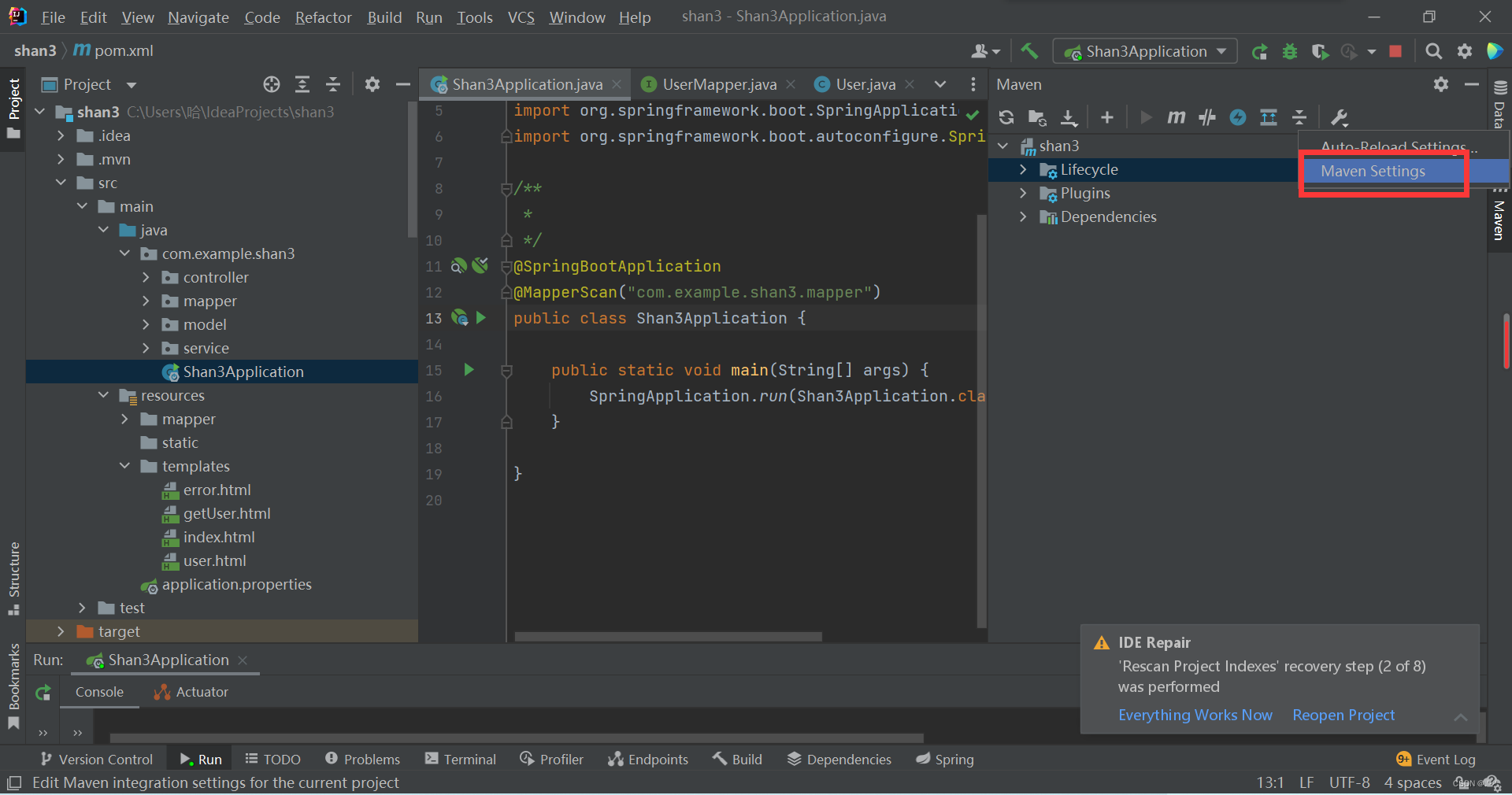
Task: Open Search Everywhere magnifier icon
Action: (x=1434, y=51)
